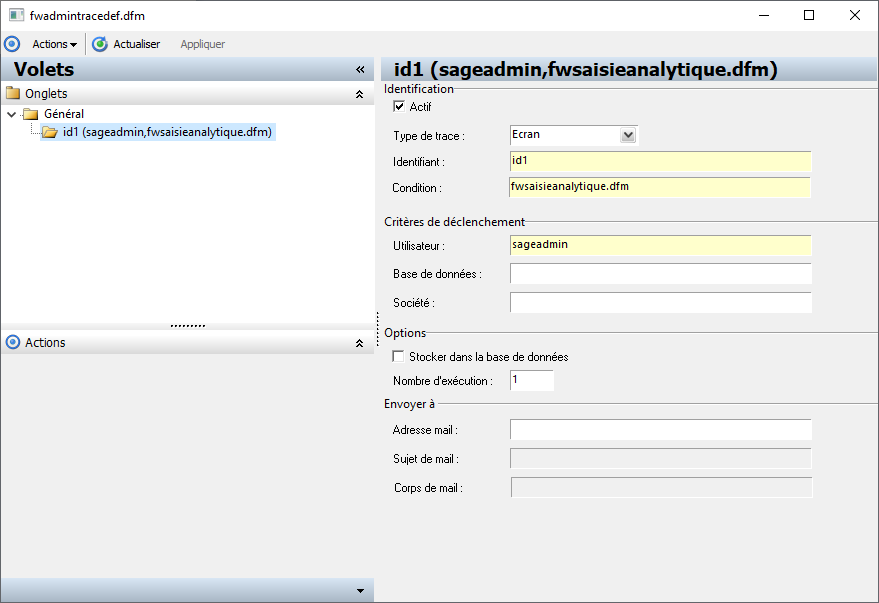This screenshot has width=879, height=603.
Task: Collapse the Général tree node
Action: [x=11, y=114]
